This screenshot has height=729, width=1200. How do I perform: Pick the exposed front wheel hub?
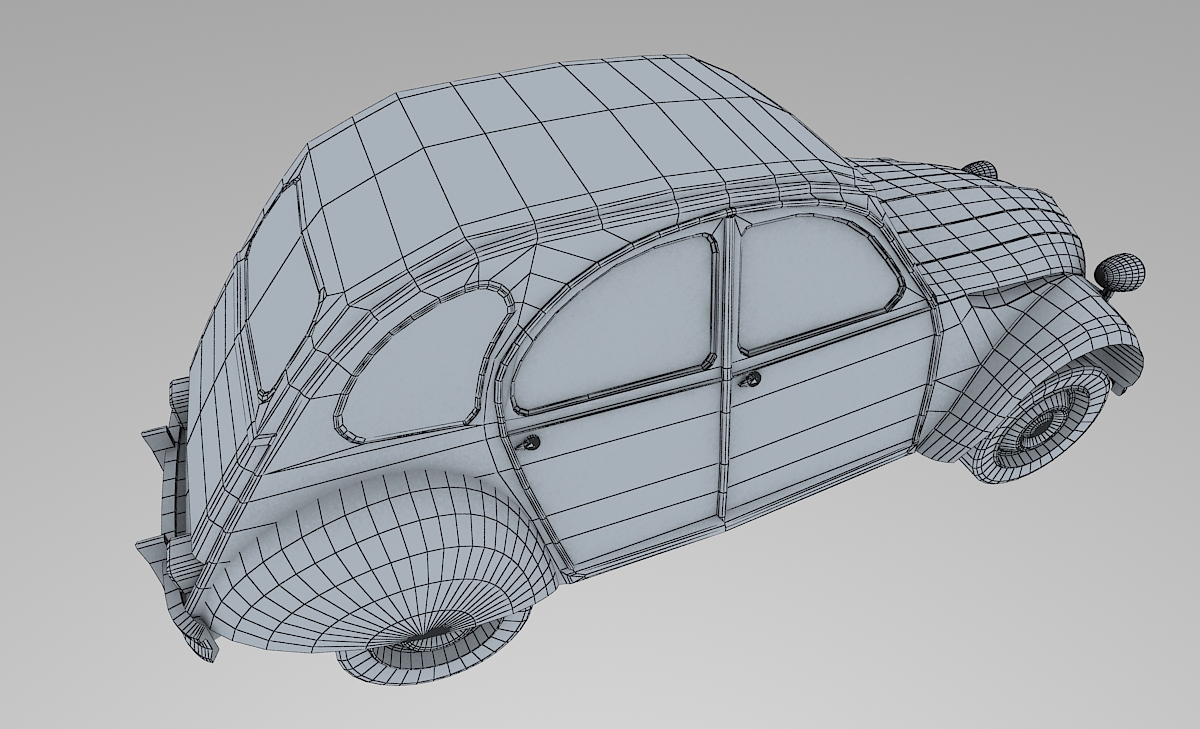tap(1040, 427)
